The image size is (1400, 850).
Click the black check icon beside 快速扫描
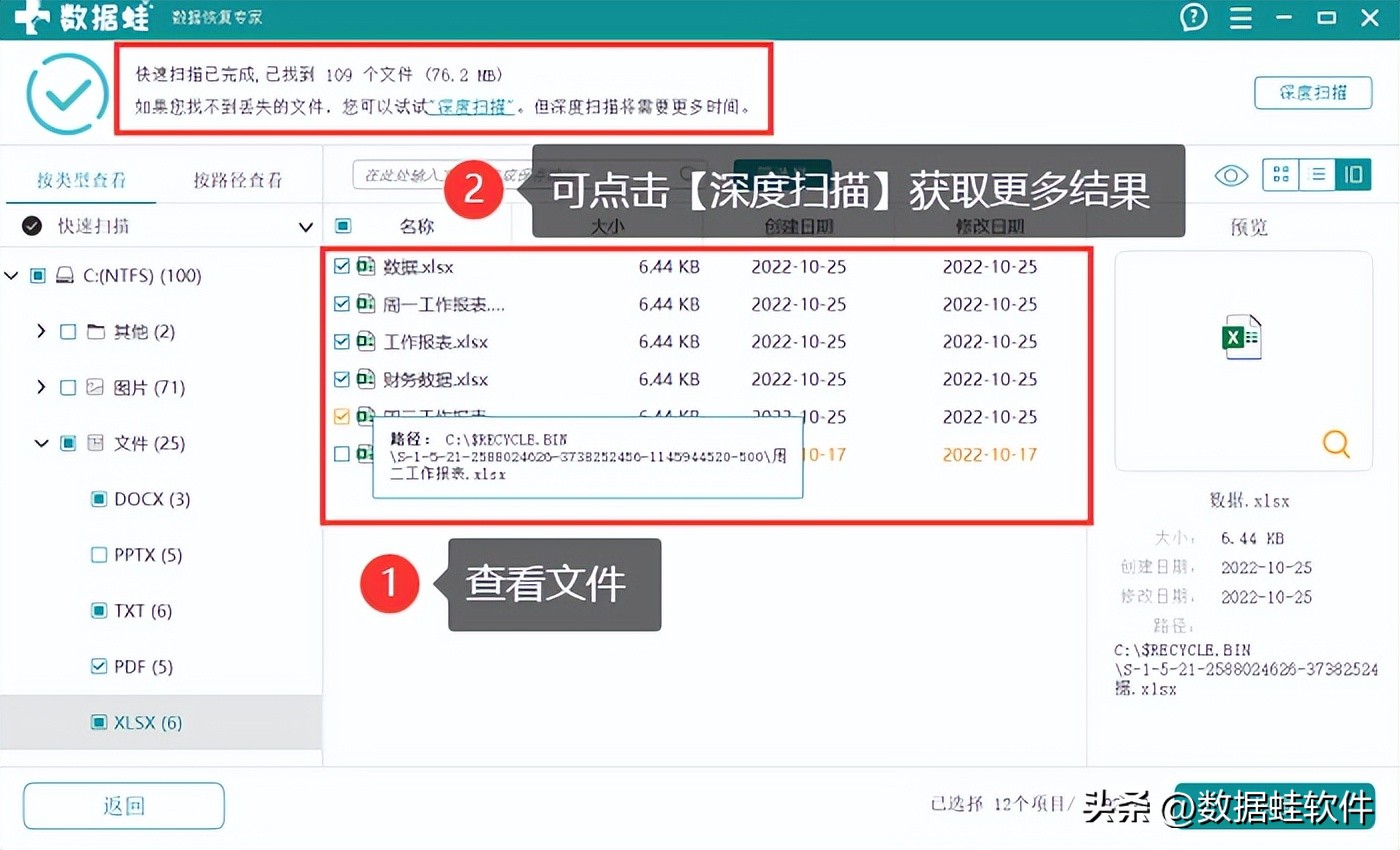[32, 226]
